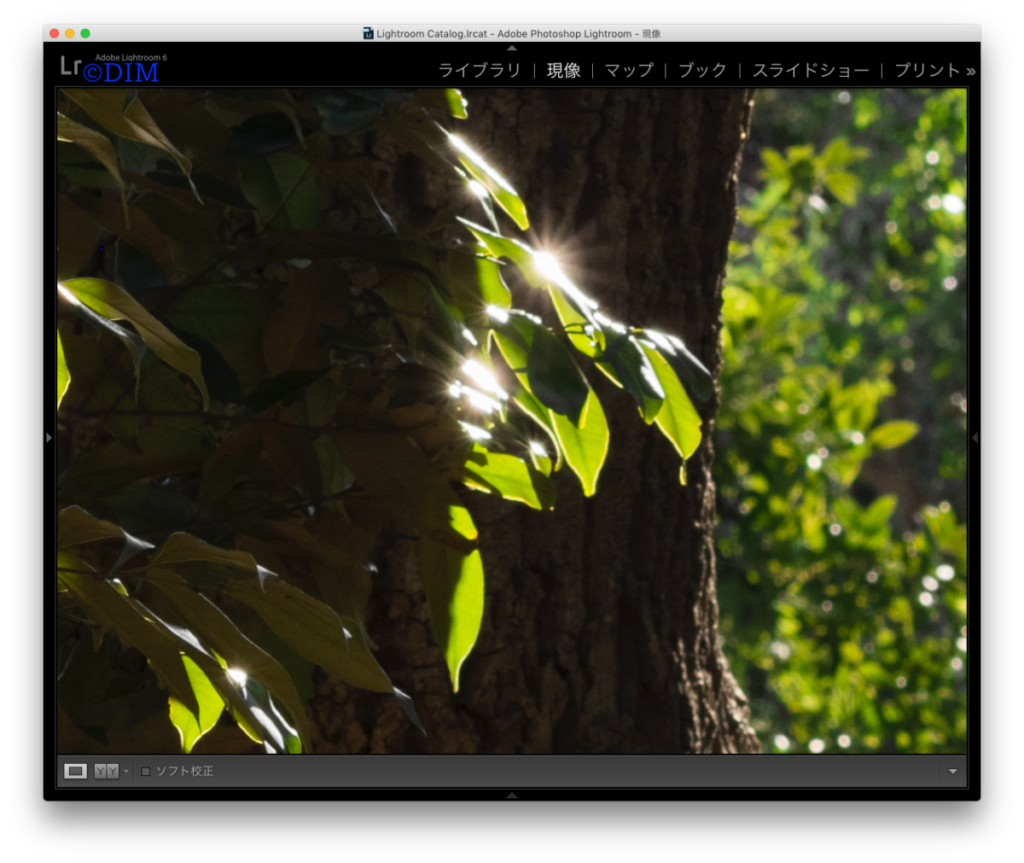Open the ブック module

702,70
